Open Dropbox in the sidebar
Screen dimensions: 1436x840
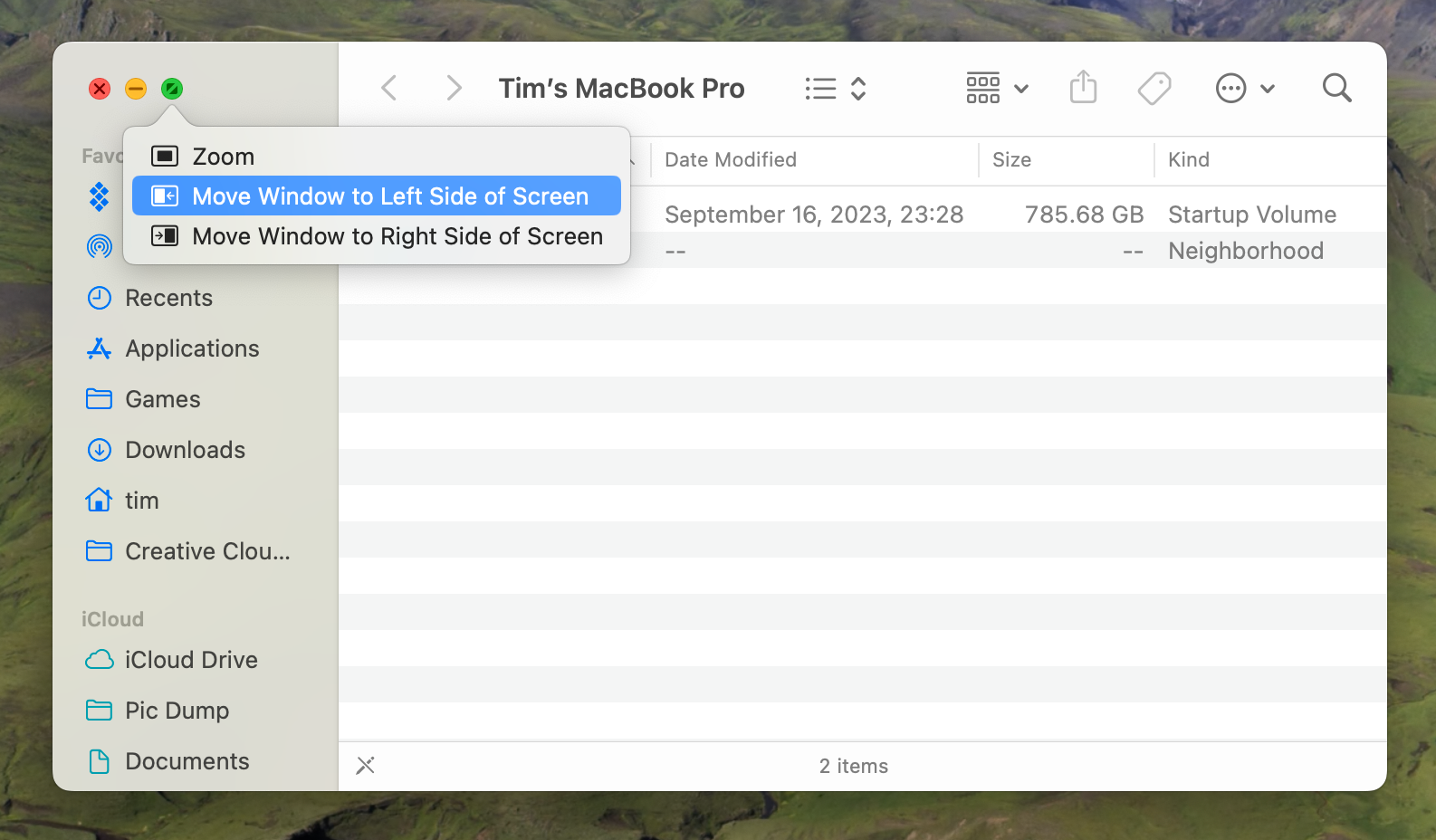coord(100,196)
